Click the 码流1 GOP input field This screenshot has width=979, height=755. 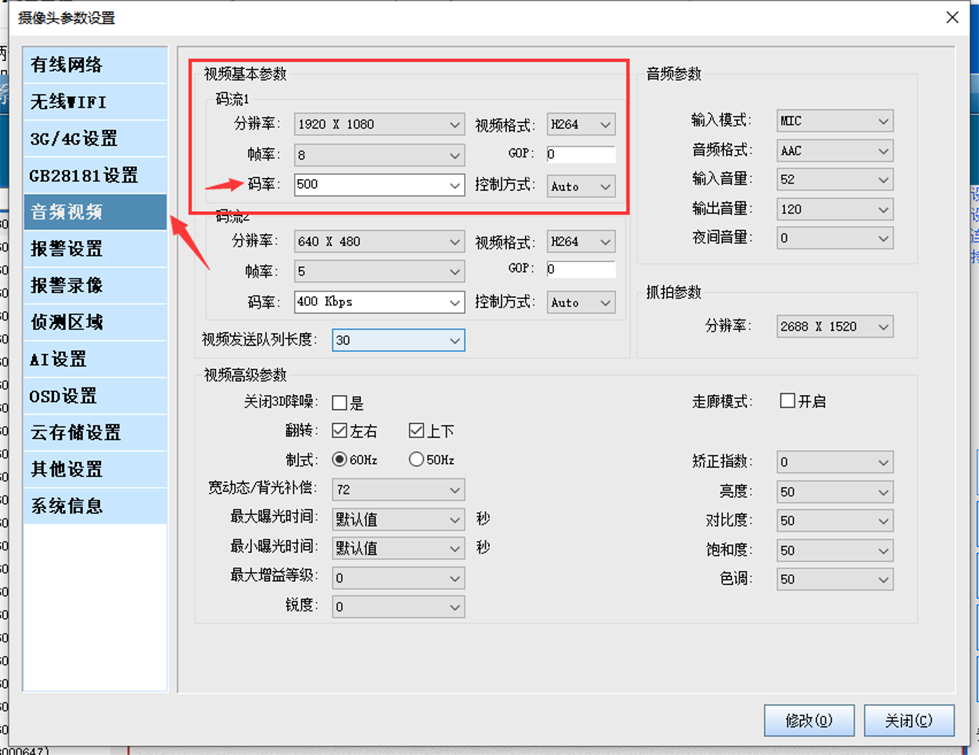[x=580, y=155]
